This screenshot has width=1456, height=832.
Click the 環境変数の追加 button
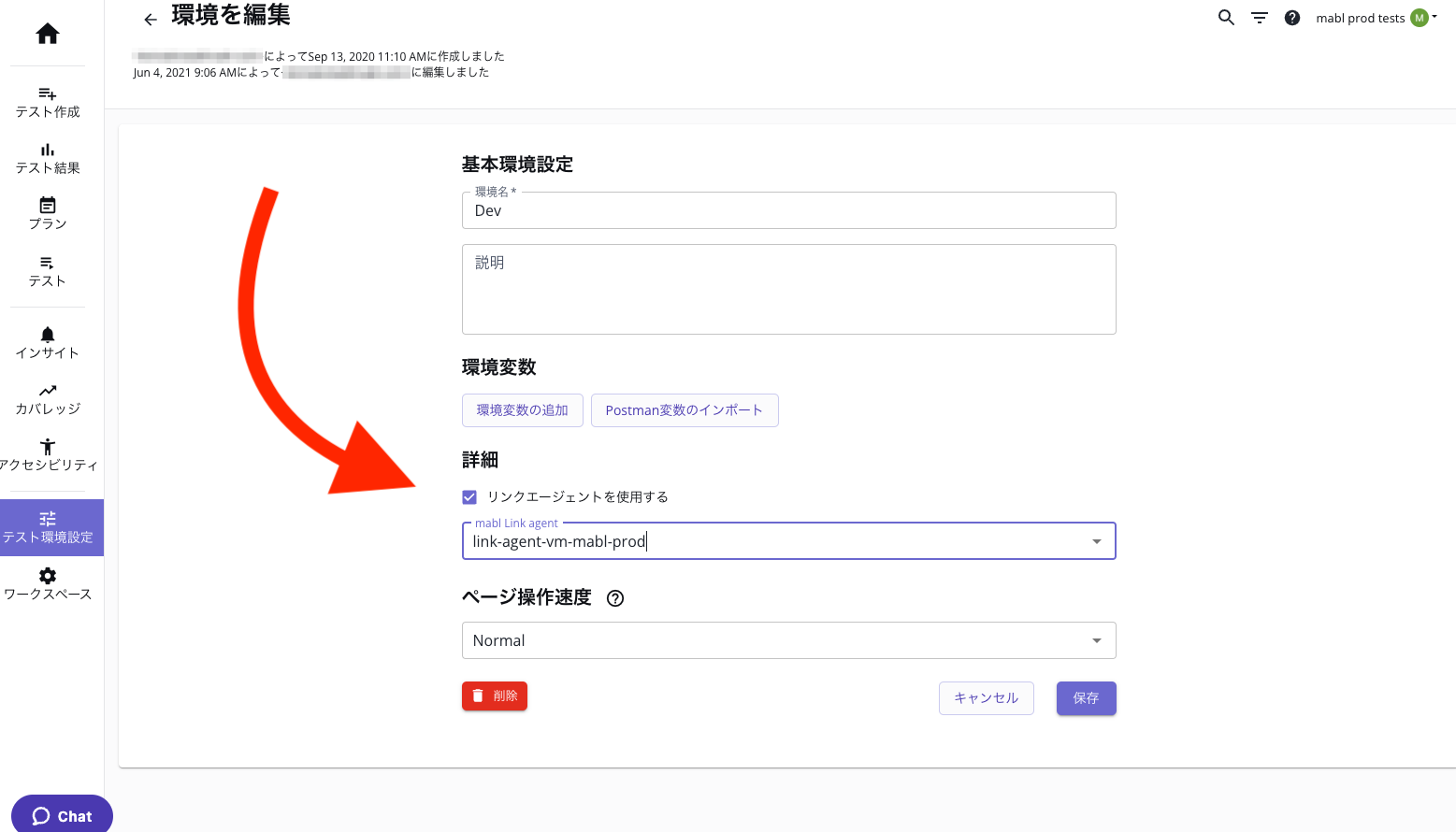click(x=522, y=409)
